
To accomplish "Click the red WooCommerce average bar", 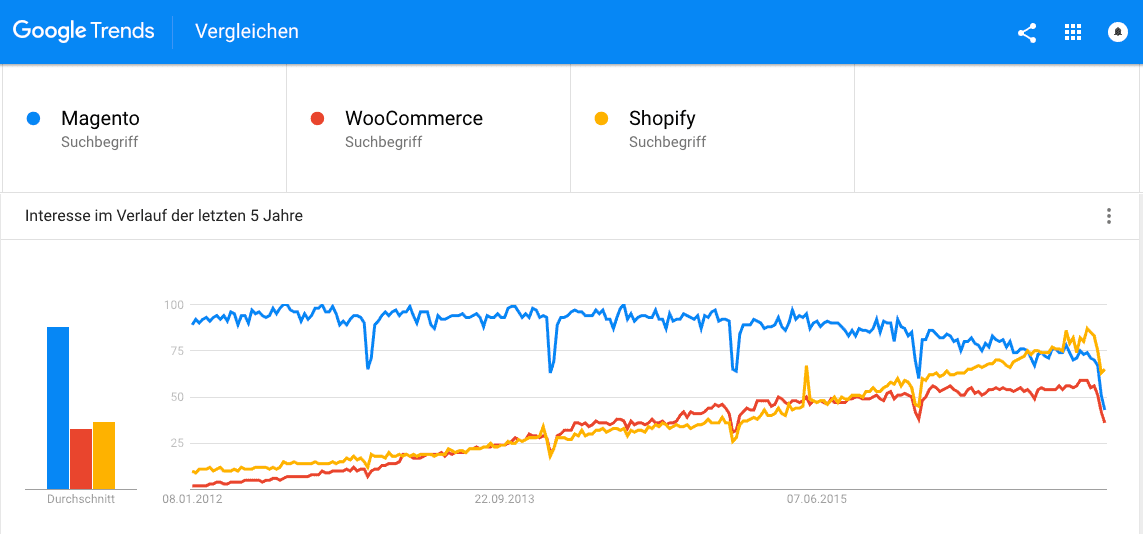I will point(81,458).
